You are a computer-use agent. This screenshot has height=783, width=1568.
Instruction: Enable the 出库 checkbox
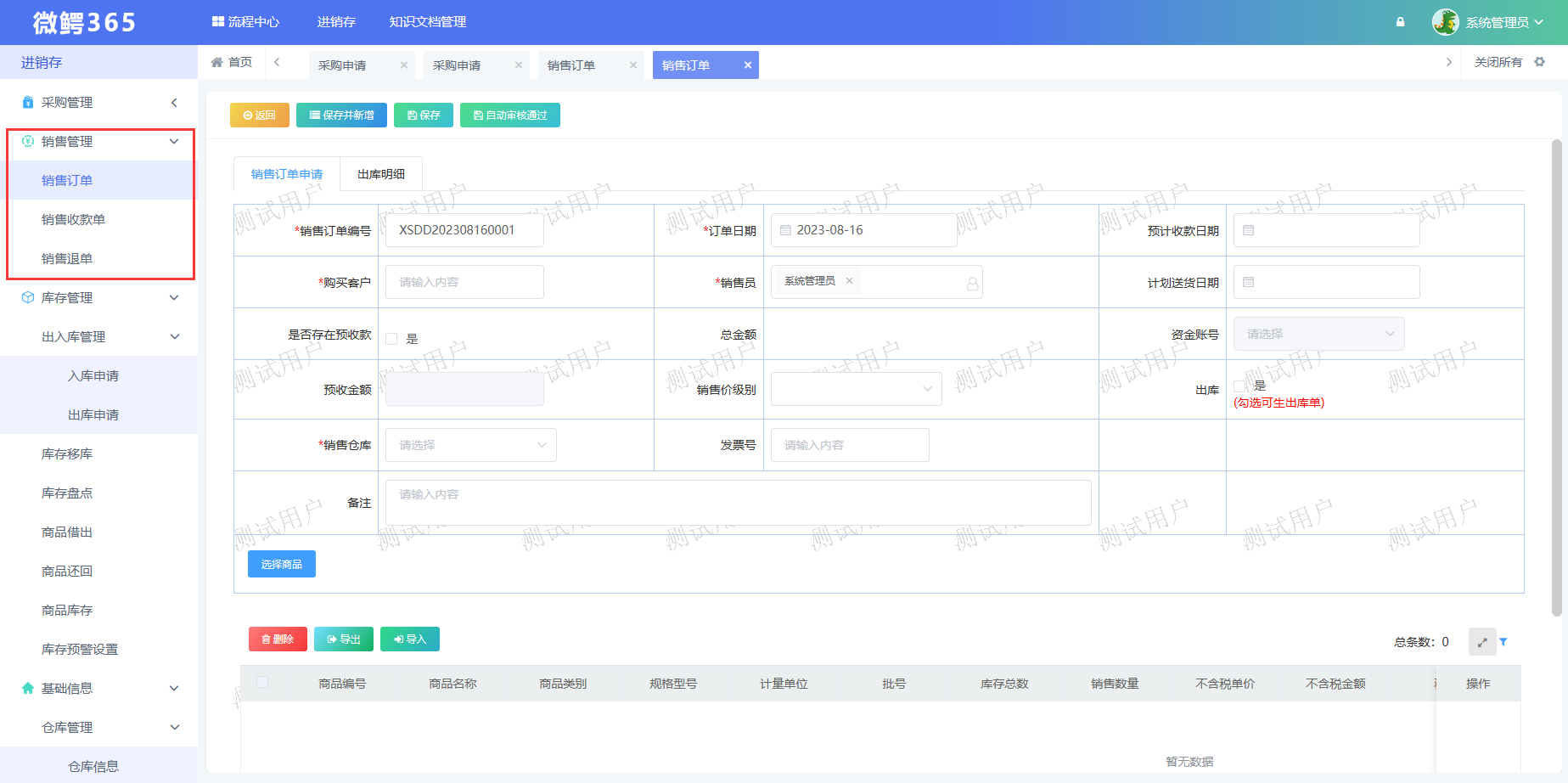1239,386
